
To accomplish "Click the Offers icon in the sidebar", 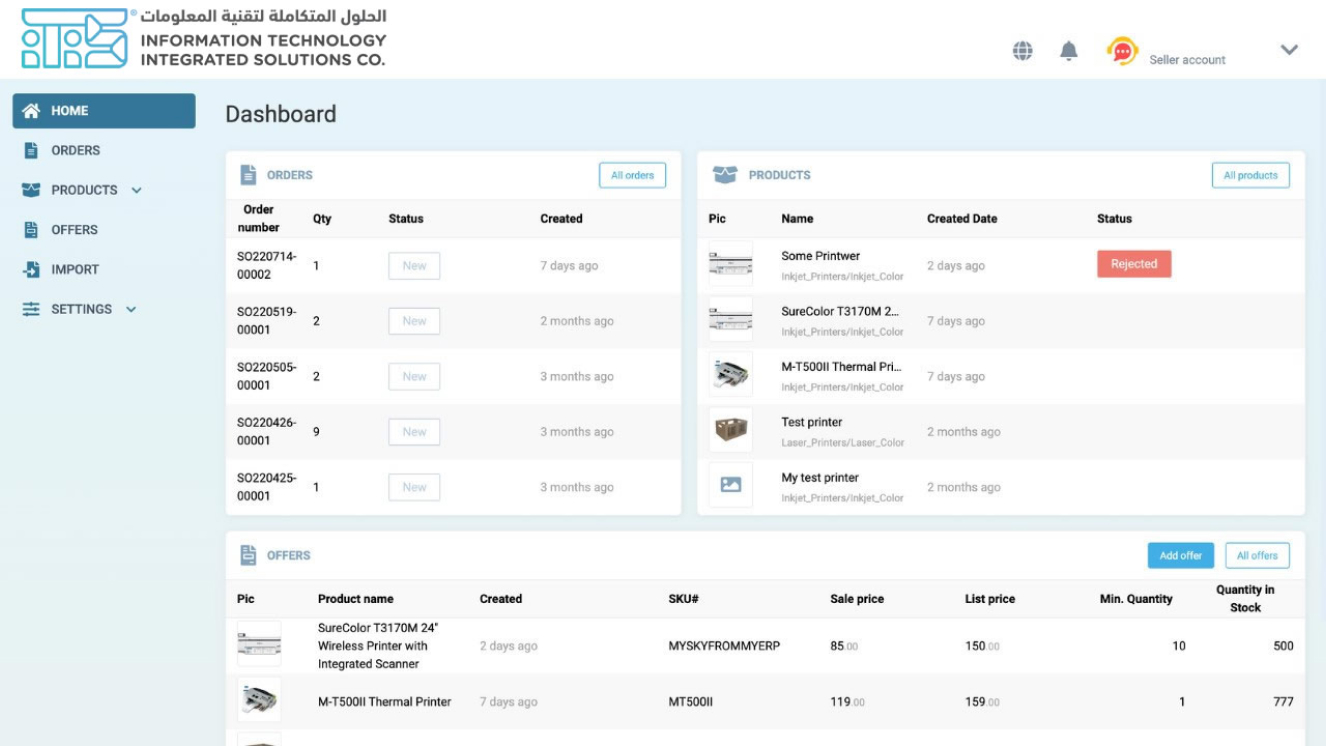I will 31,230.
